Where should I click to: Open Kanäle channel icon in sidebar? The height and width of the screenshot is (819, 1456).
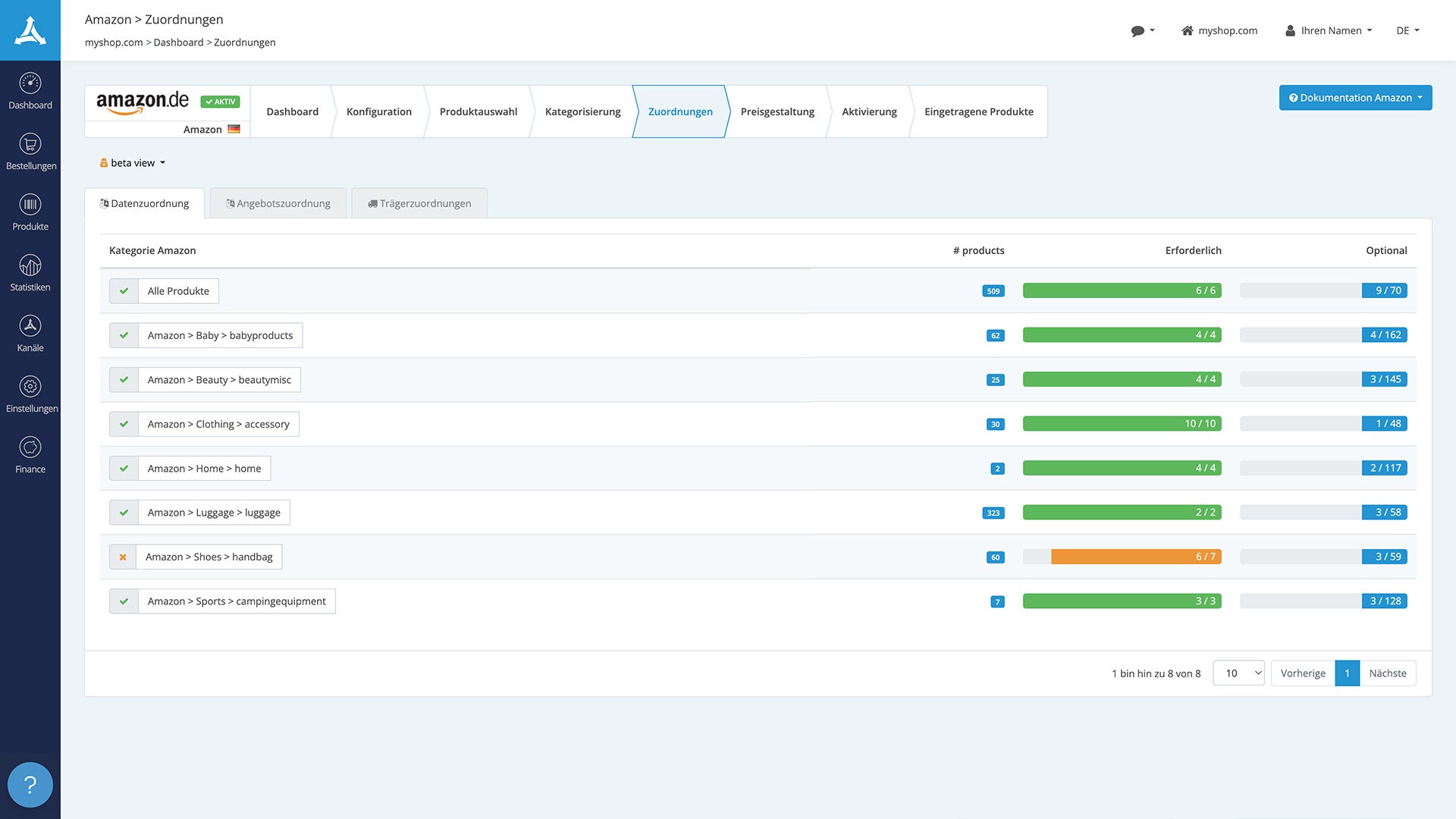(30, 326)
